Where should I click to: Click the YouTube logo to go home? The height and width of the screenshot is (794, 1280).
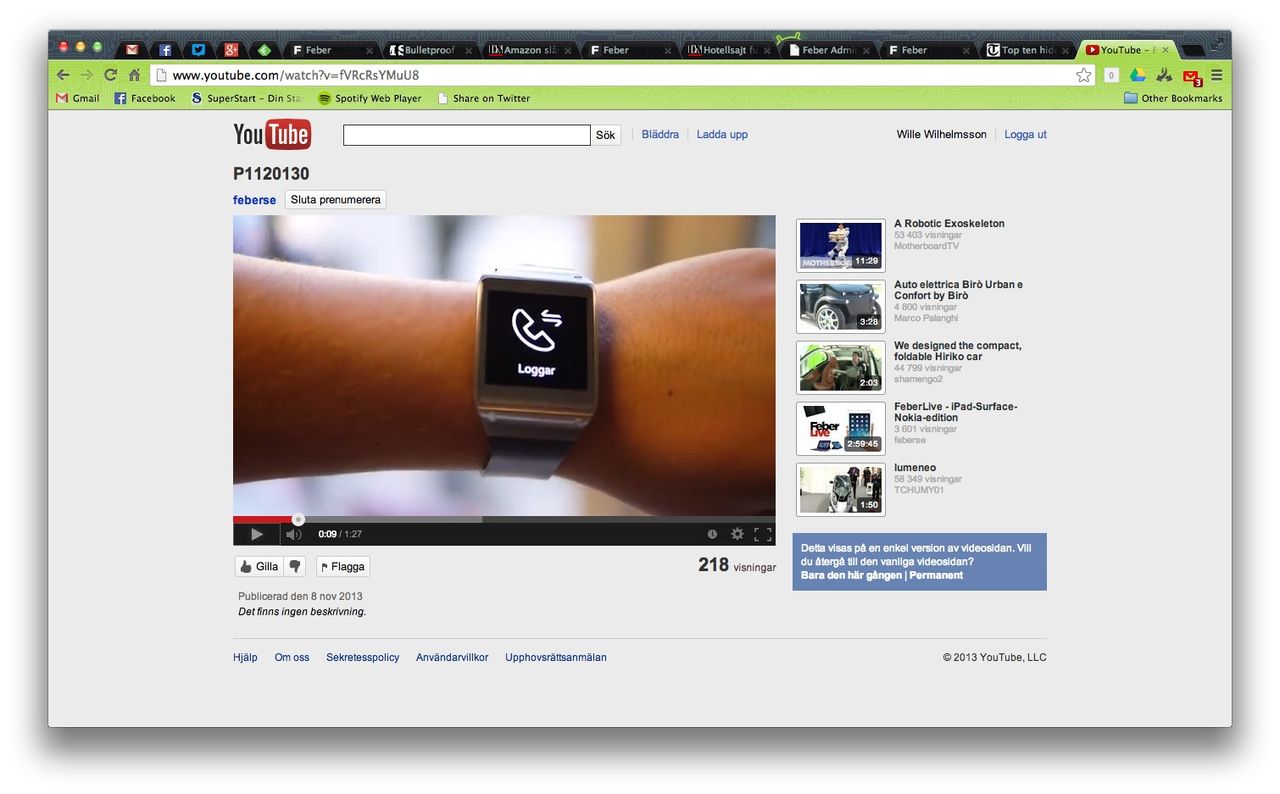[x=271, y=133]
